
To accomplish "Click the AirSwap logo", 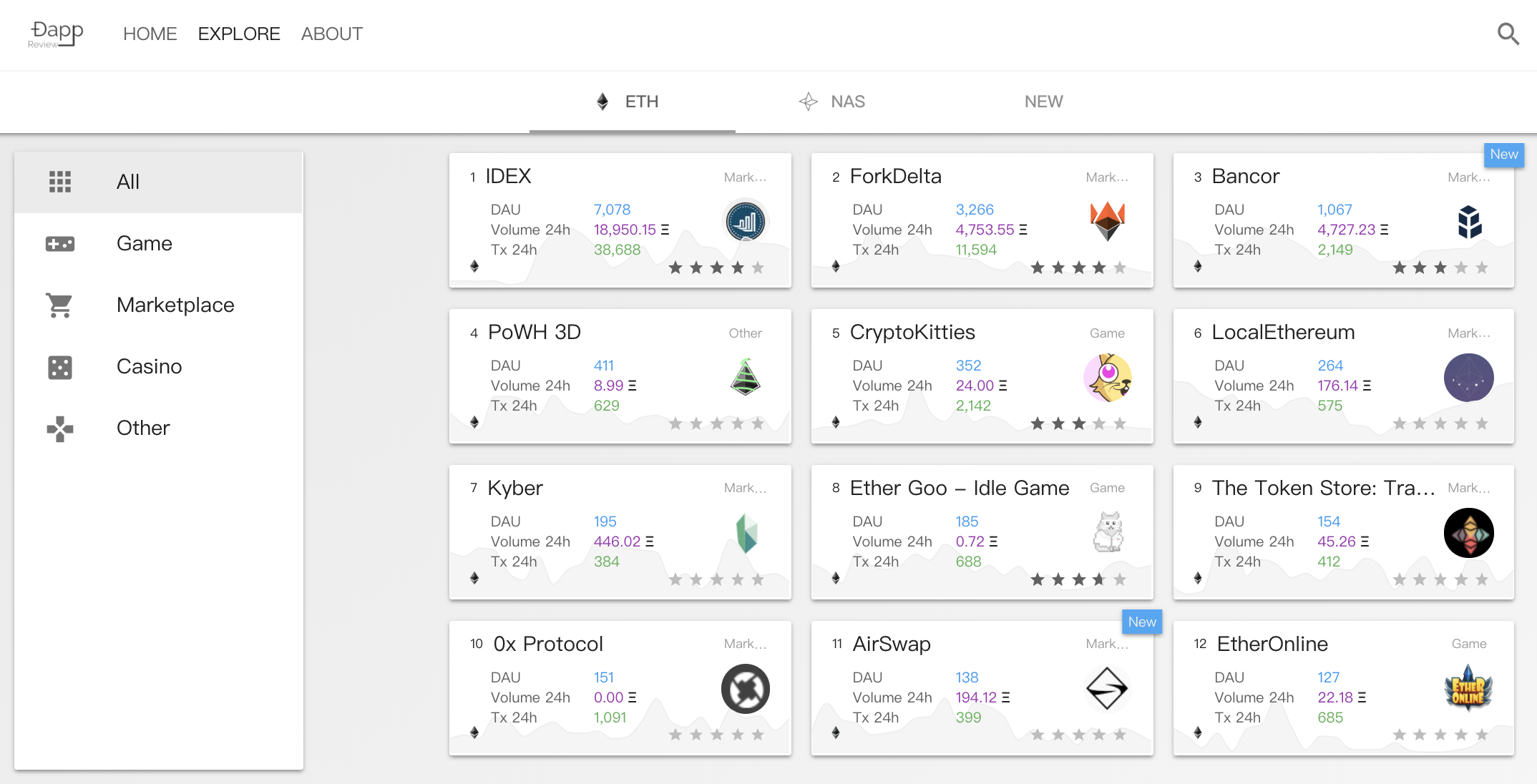I will [x=1108, y=689].
